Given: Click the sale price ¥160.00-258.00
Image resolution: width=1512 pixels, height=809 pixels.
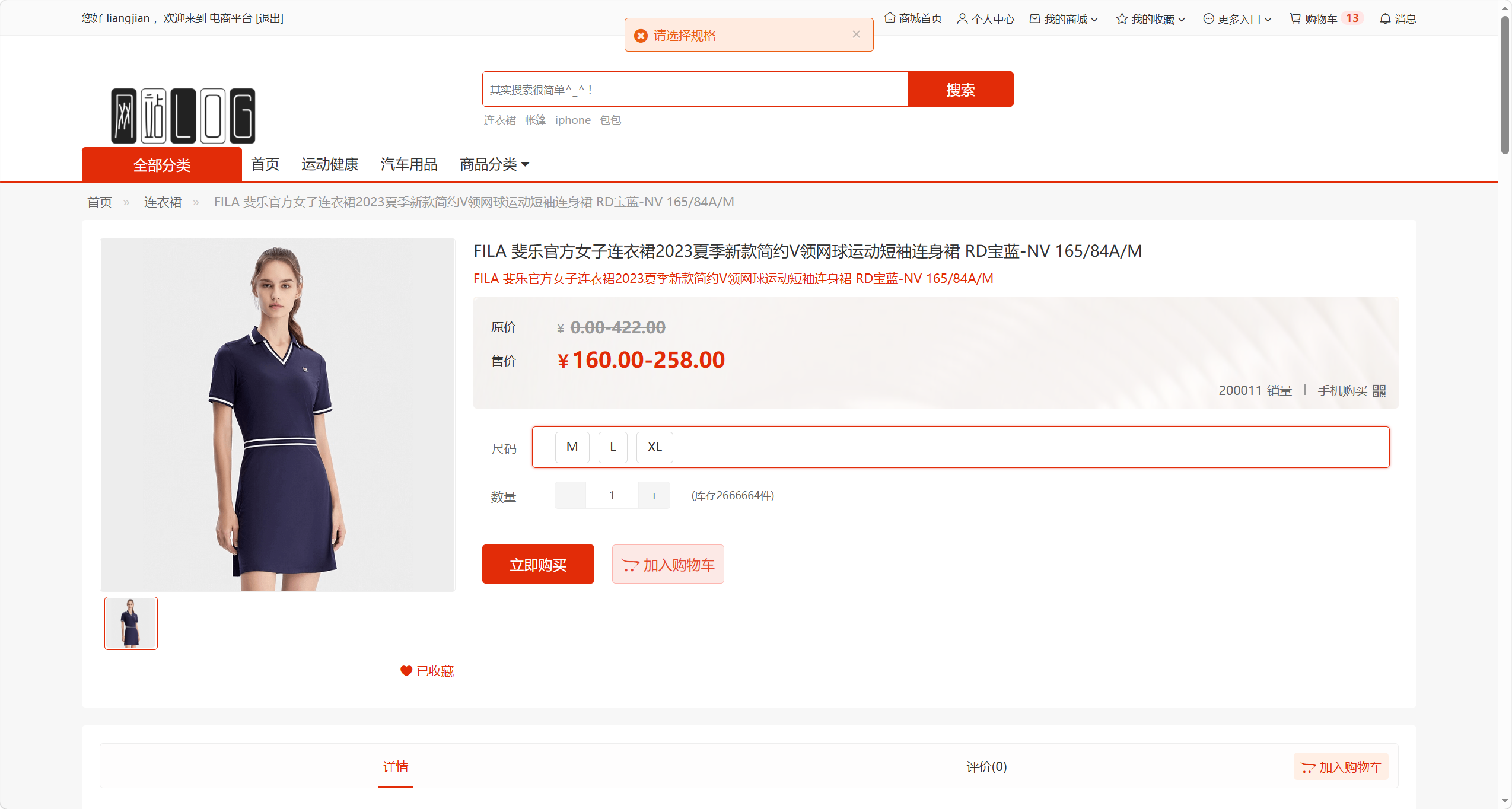Looking at the screenshot, I should (x=641, y=360).
